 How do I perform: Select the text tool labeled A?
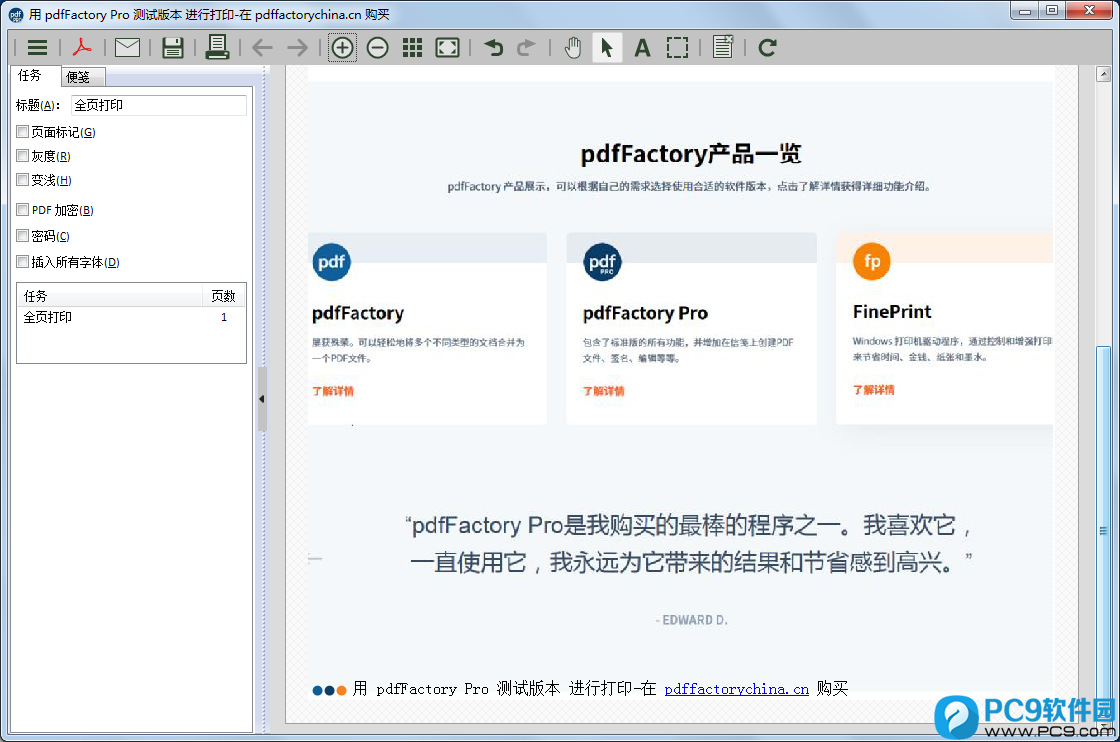(642, 48)
